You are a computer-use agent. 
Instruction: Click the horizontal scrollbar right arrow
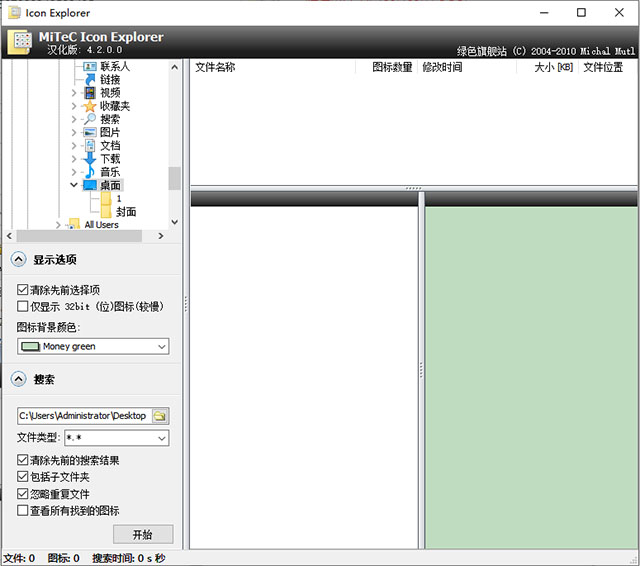click(161, 236)
